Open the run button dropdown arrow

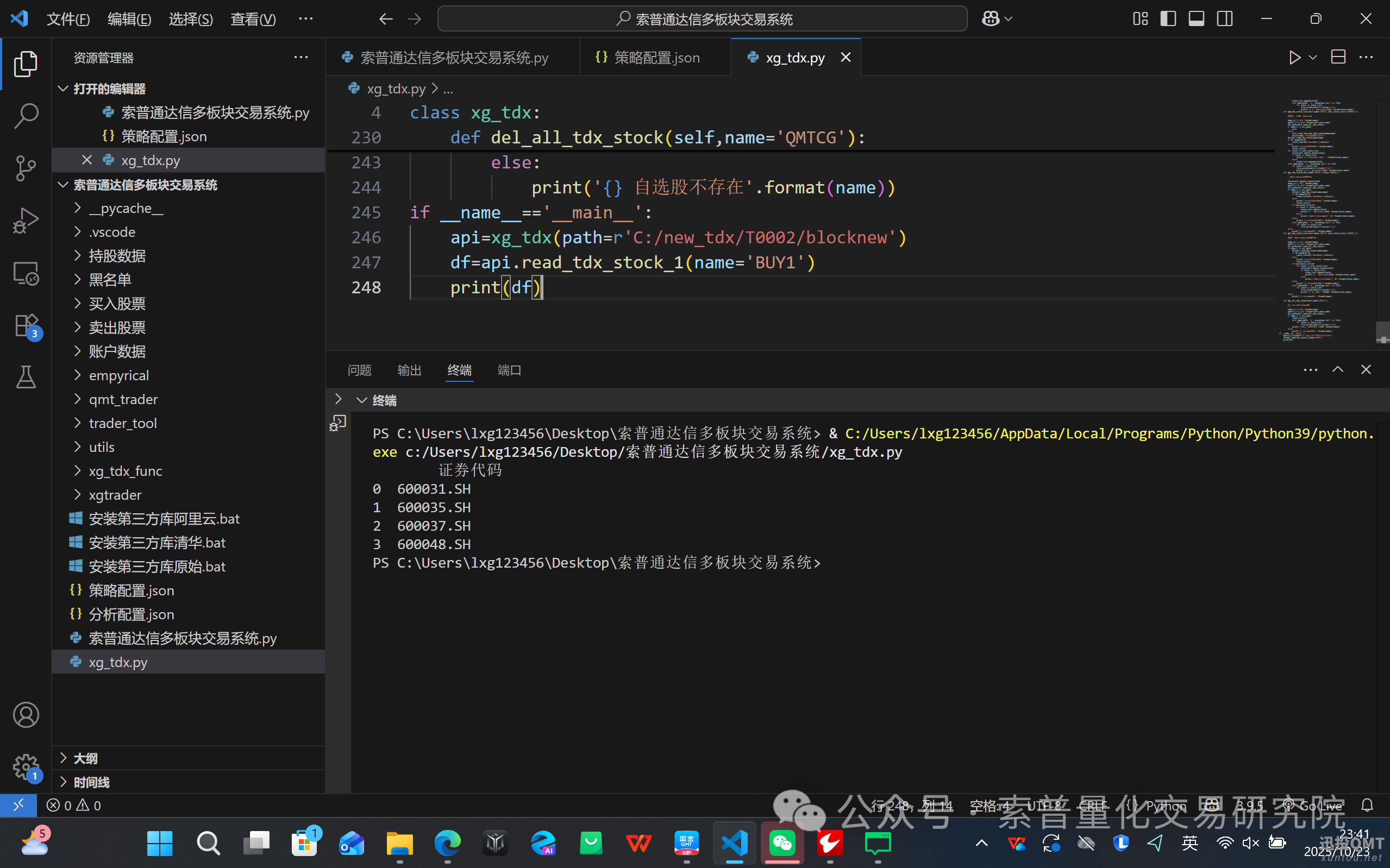1312,58
